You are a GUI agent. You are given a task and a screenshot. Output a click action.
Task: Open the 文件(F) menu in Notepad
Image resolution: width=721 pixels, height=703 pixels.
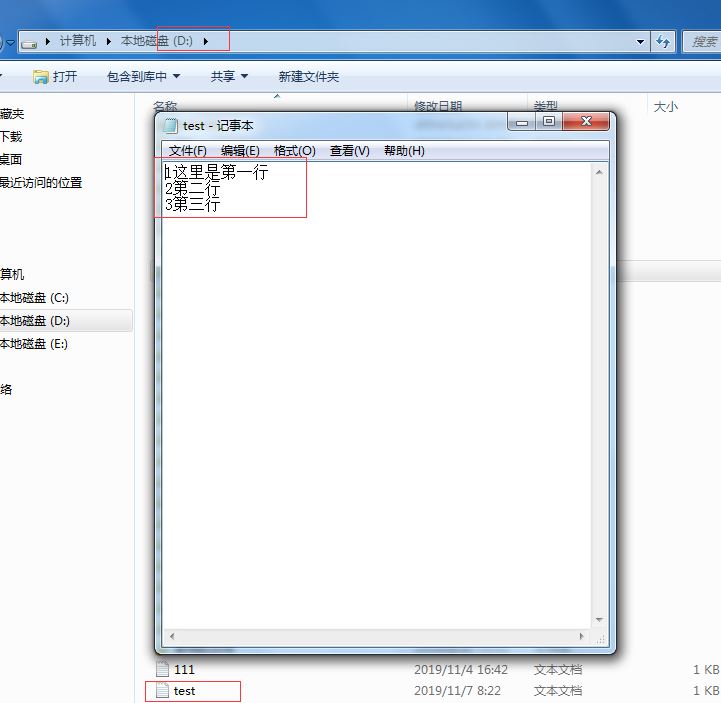tap(188, 151)
